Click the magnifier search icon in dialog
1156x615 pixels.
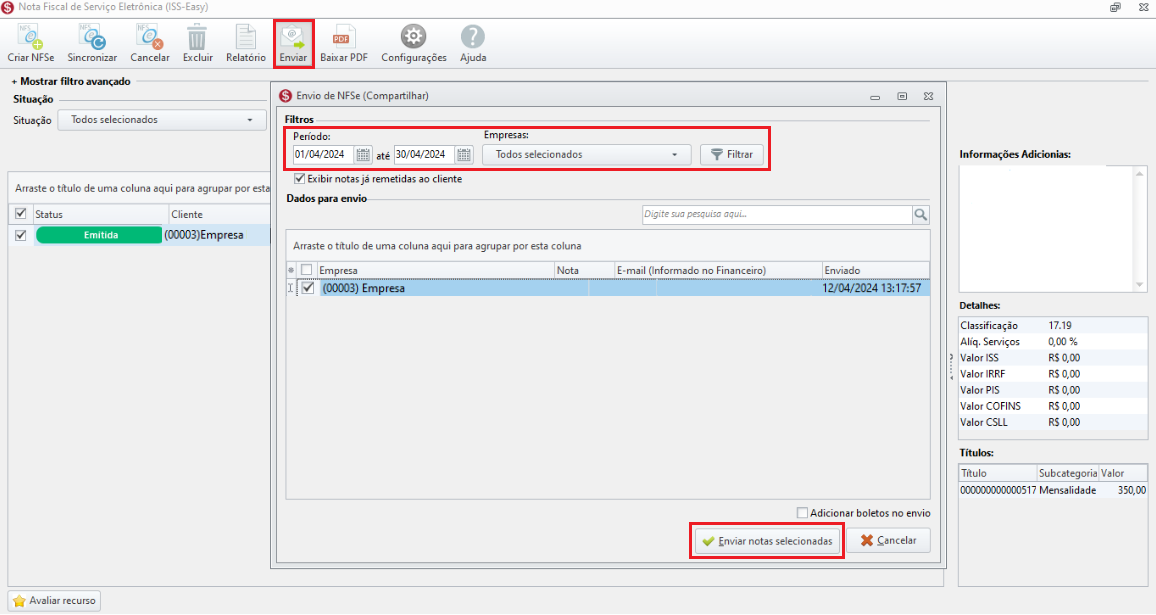point(921,215)
